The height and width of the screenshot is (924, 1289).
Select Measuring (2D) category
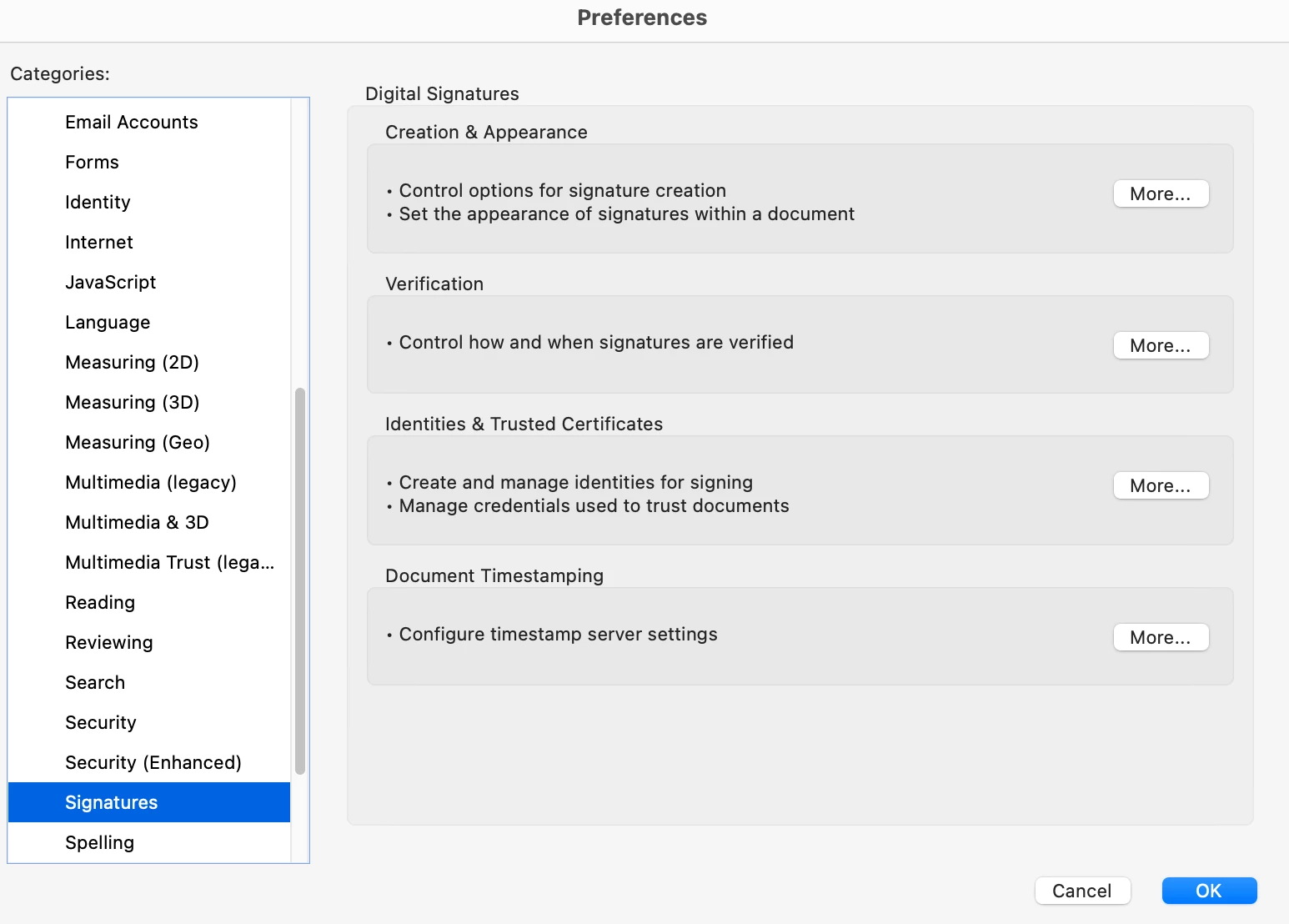tap(149, 362)
